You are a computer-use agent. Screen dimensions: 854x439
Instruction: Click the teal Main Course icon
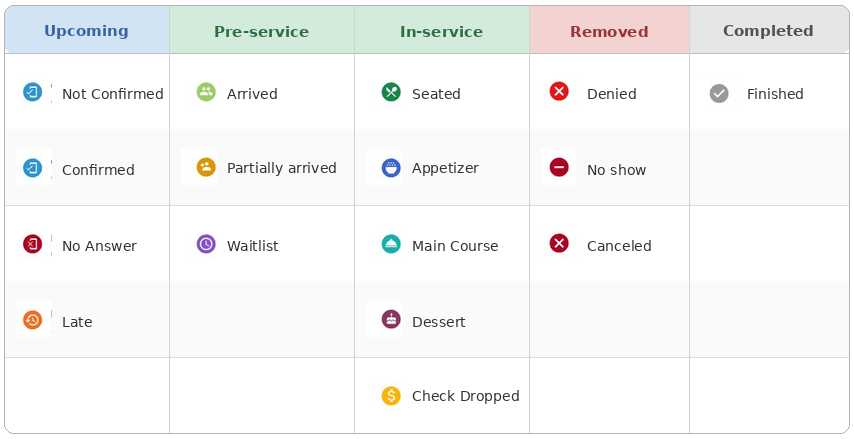391,244
